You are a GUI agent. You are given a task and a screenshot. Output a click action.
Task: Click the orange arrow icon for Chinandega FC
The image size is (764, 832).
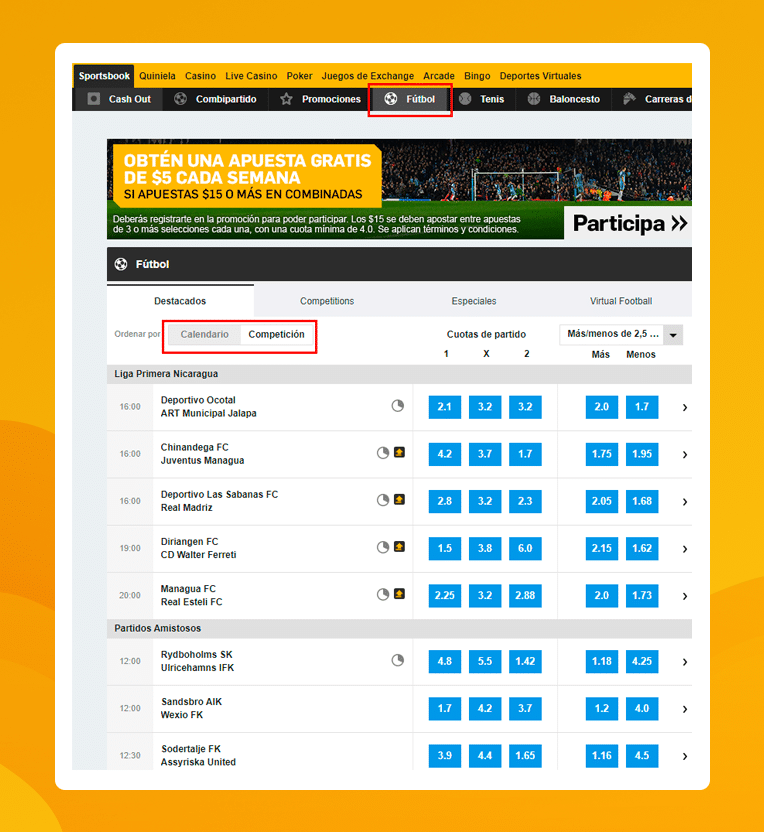pos(400,452)
